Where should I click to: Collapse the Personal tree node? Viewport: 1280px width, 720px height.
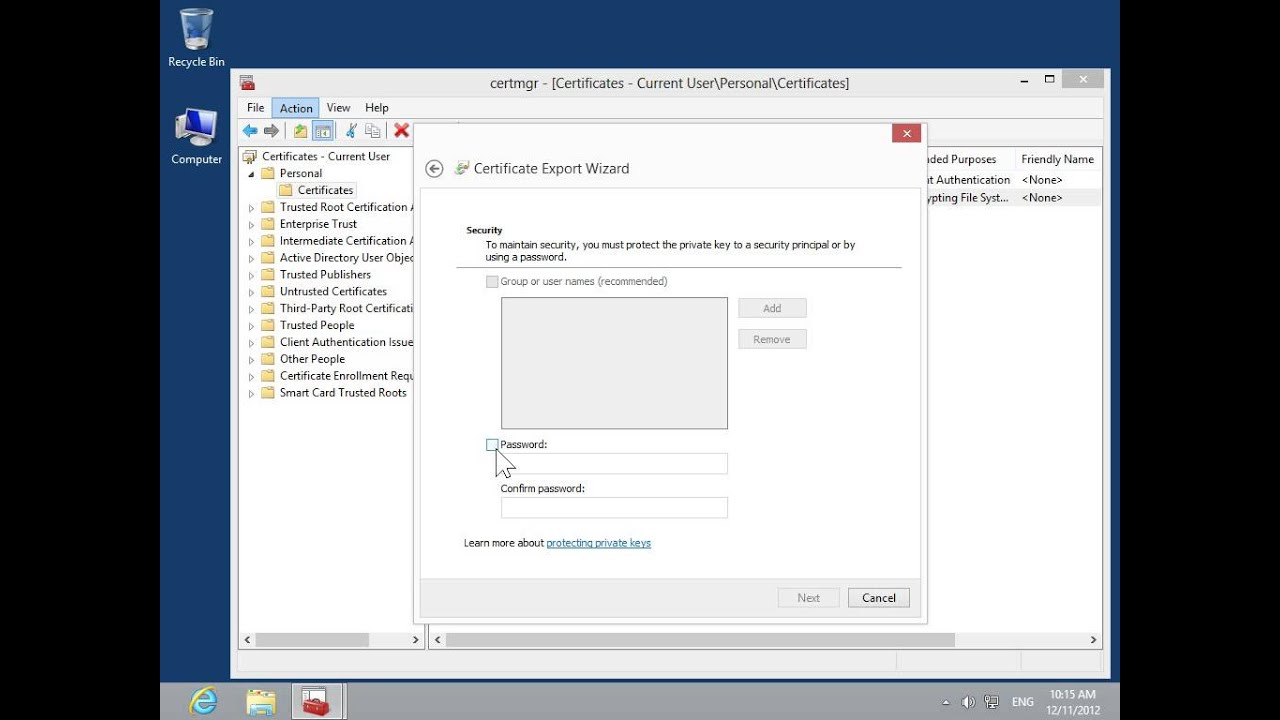252,174
